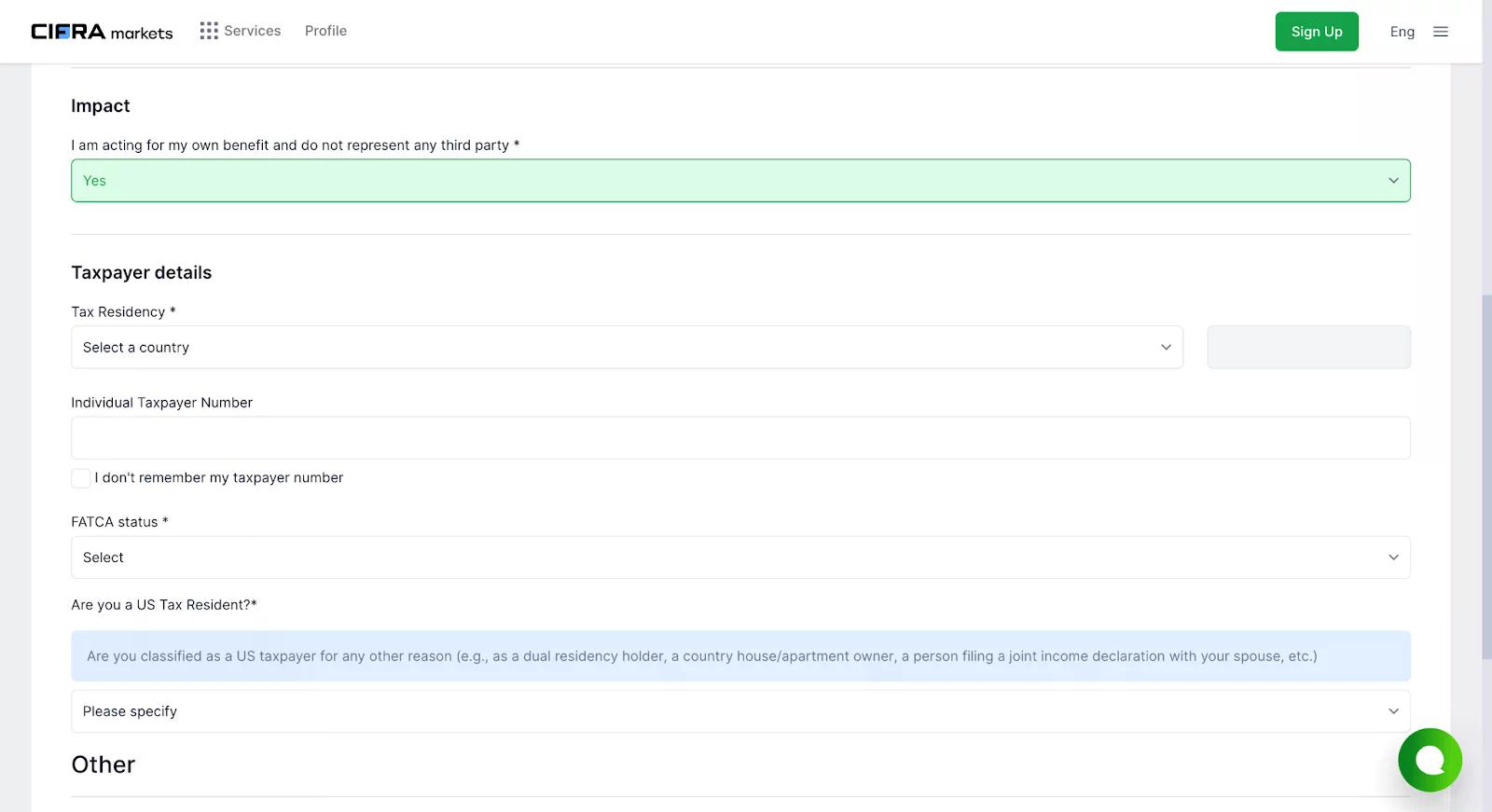Click the chevron arrow in Tax Residency field
The height and width of the screenshot is (812, 1492).
[1166, 348]
